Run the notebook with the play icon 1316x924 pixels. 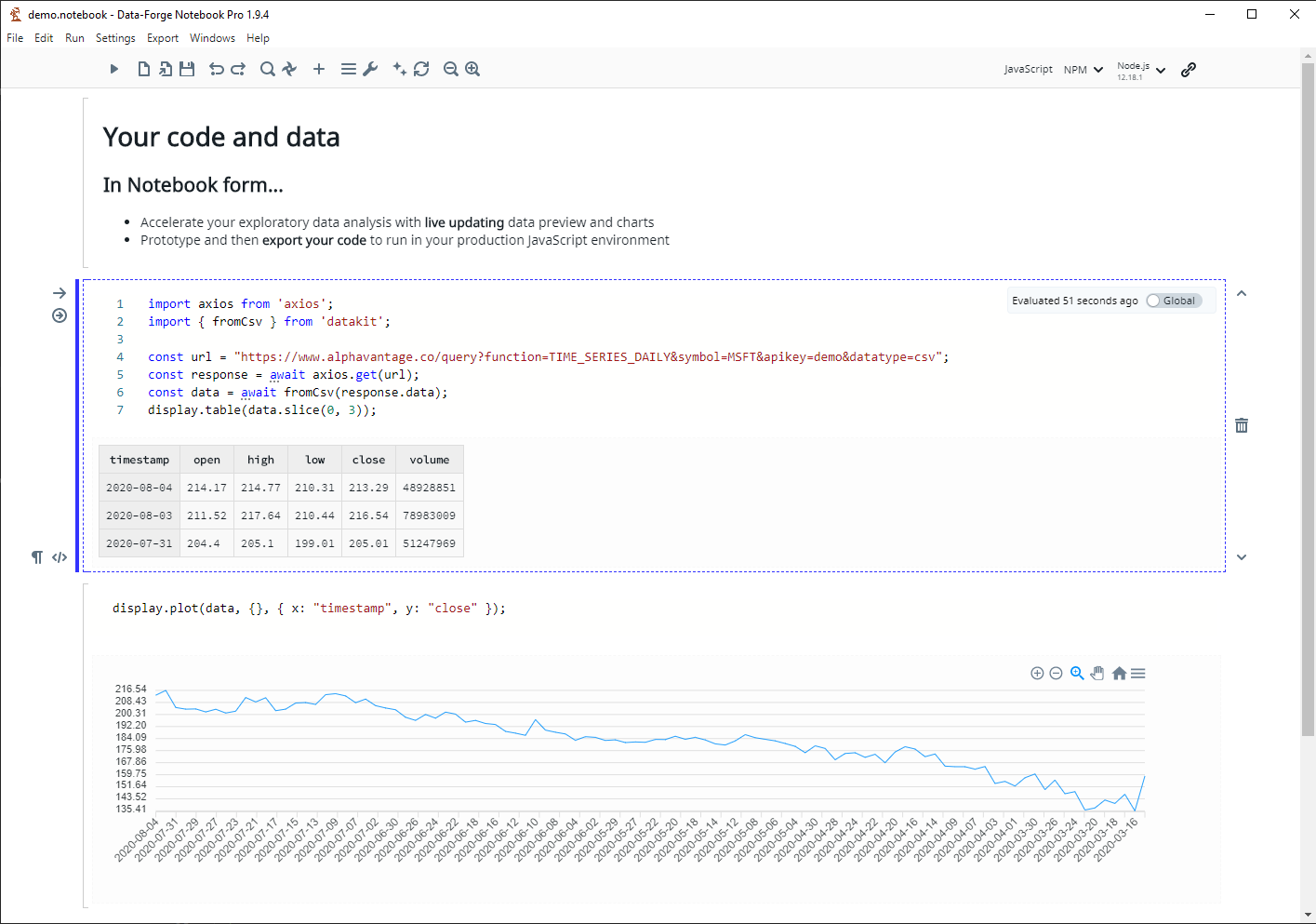pyautogui.click(x=113, y=69)
